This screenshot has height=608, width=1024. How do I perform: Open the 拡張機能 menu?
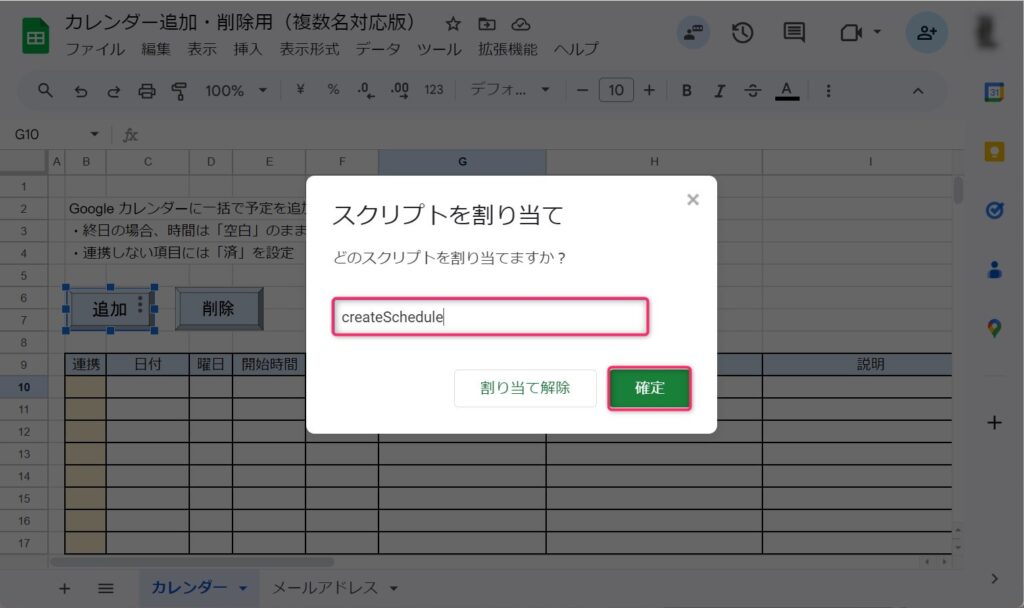tap(507, 49)
